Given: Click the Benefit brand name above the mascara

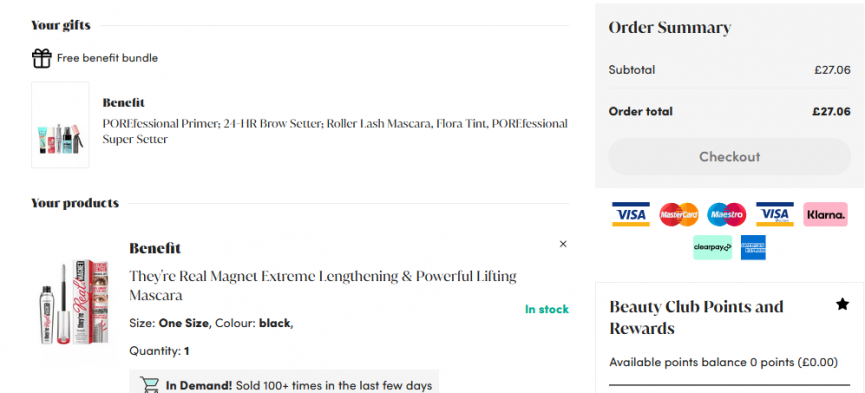Looking at the screenshot, I should tap(155, 248).
